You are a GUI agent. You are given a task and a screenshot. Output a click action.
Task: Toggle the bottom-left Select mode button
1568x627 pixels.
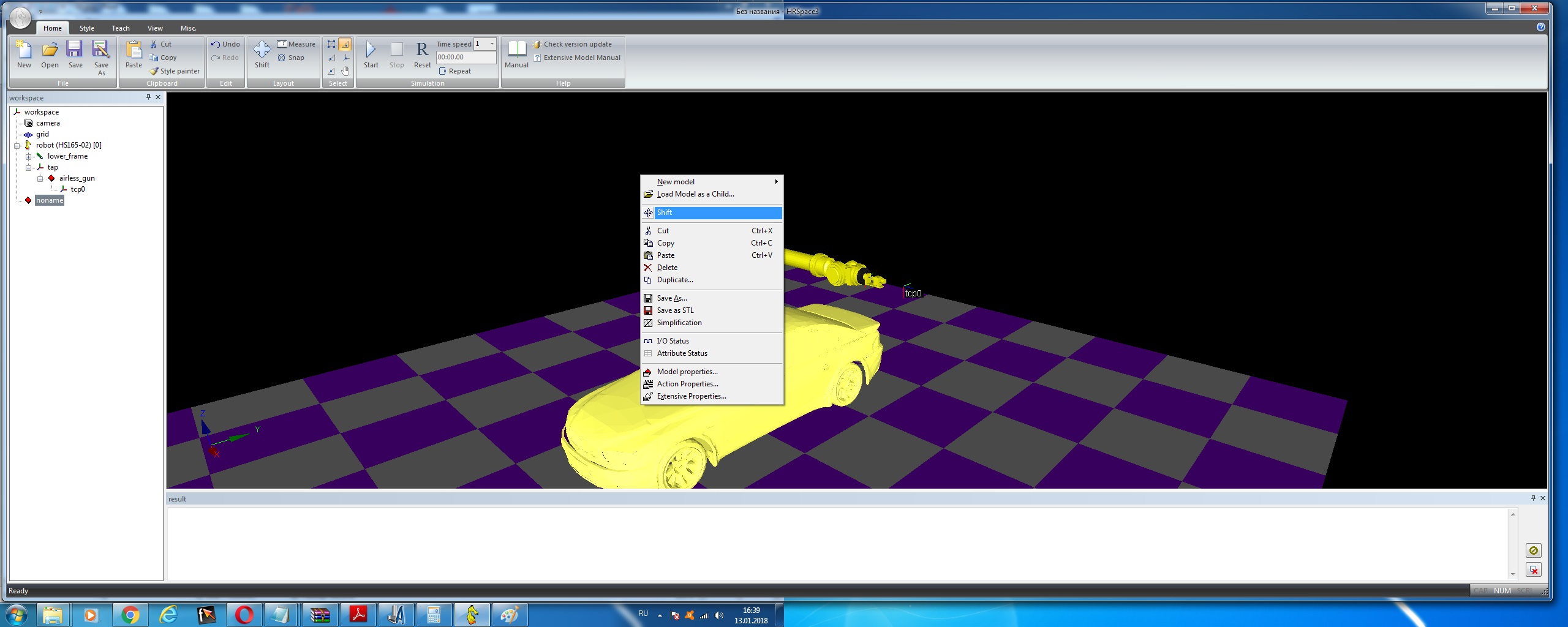(331, 71)
